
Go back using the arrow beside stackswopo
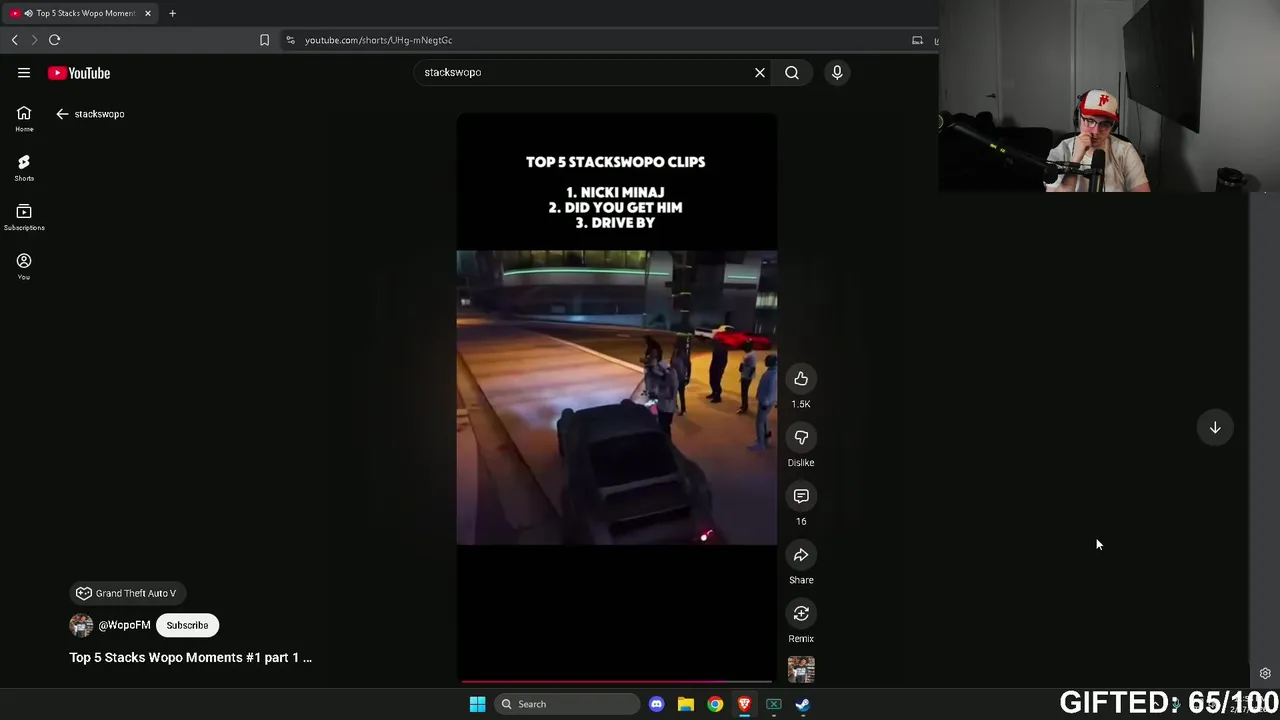coord(62,114)
